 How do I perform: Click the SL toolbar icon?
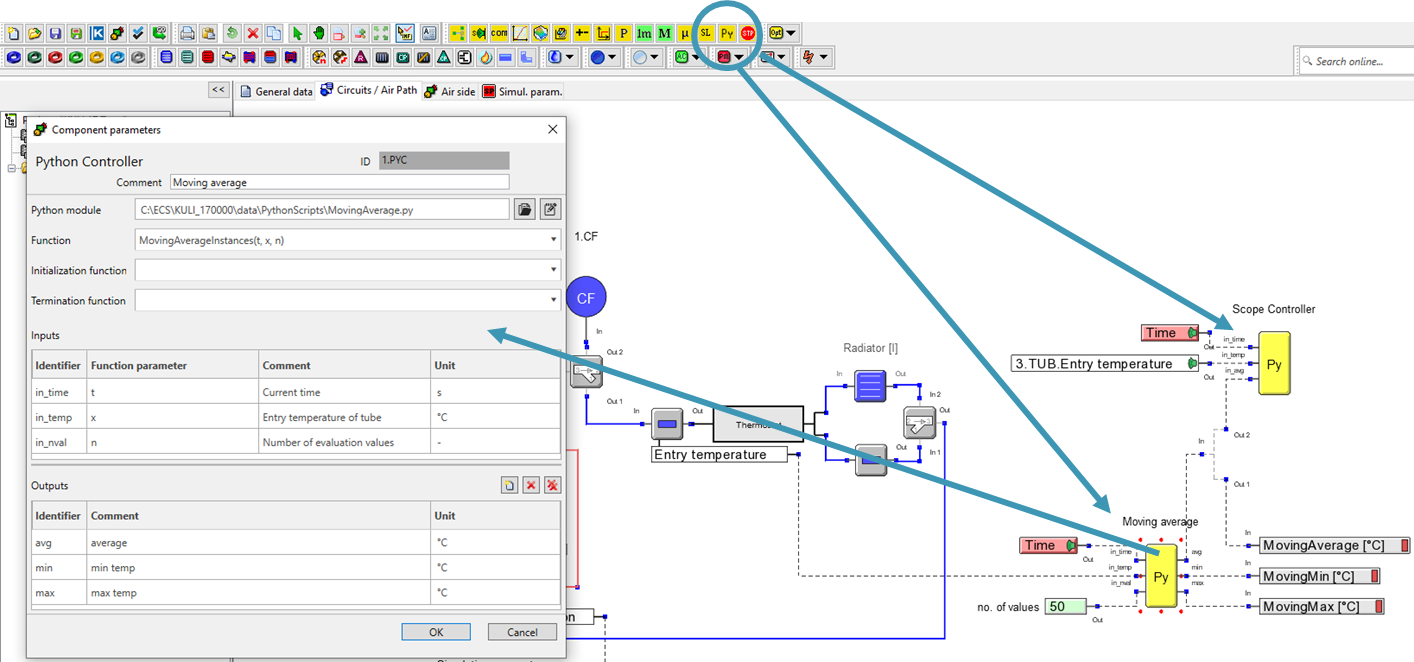(706, 33)
